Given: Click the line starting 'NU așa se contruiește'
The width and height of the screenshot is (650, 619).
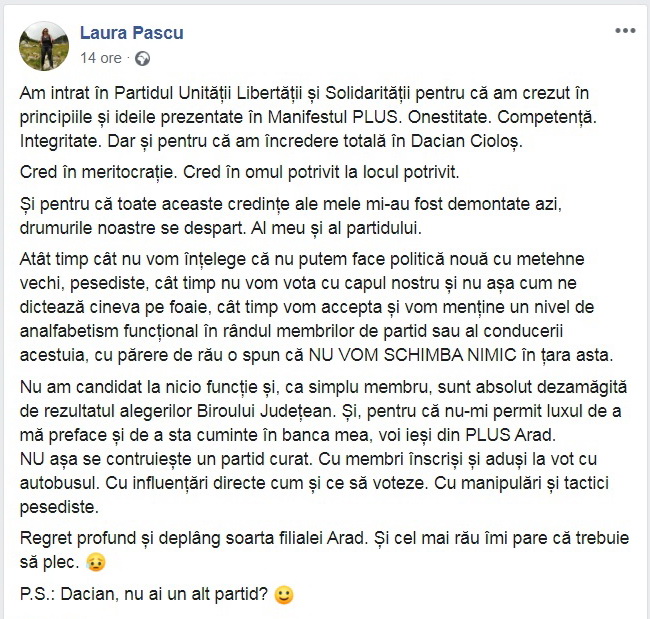Looking at the screenshot, I should pyautogui.click(x=308, y=459).
